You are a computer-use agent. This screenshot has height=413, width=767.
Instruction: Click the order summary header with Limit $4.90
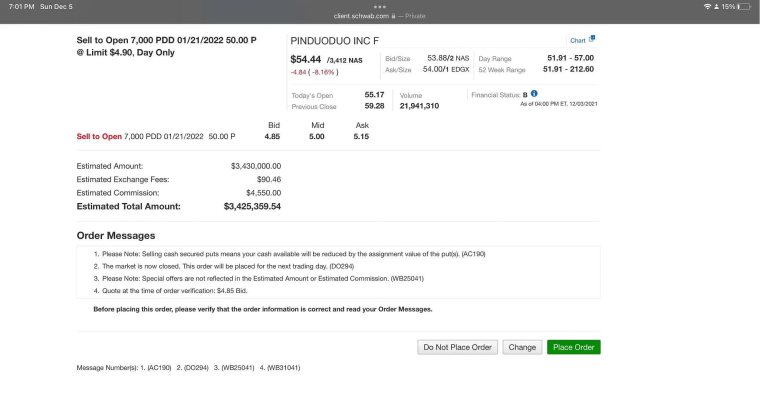(x=166, y=46)
